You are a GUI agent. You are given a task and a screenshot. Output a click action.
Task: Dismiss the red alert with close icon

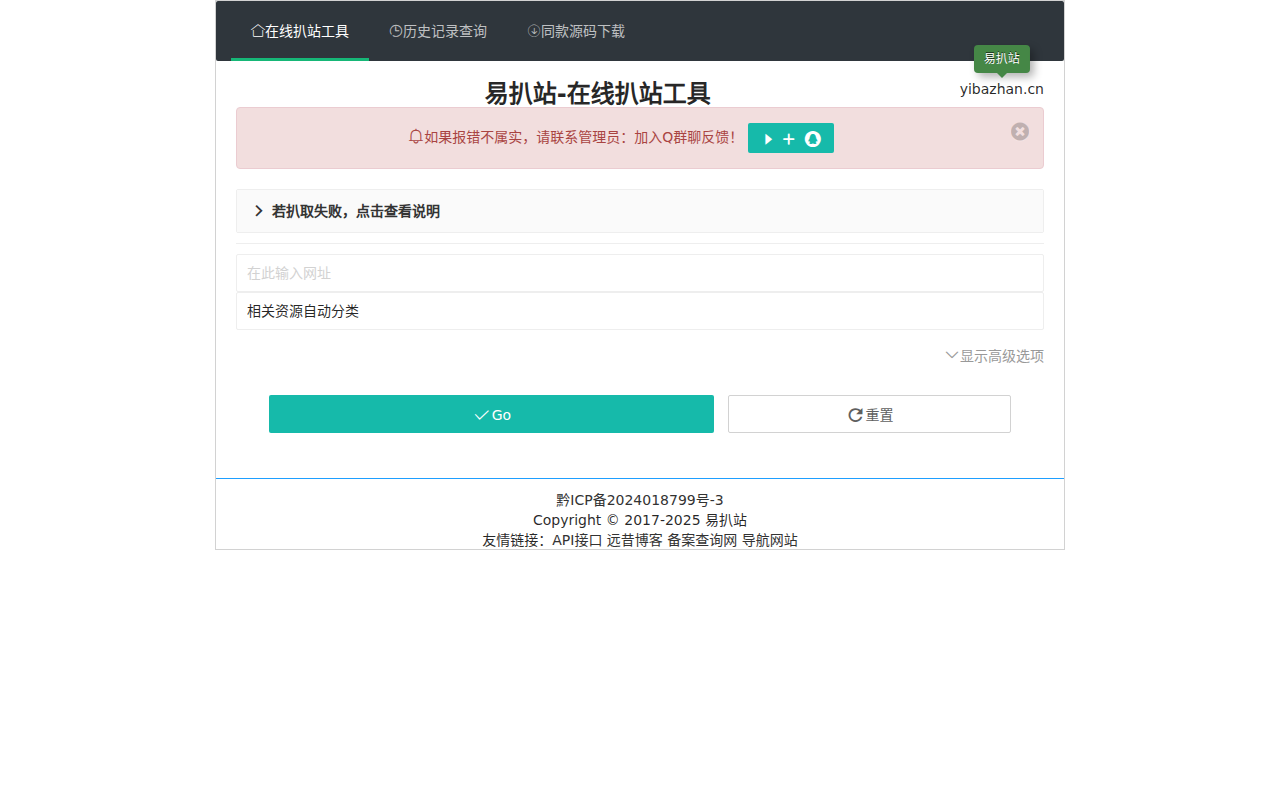tap(1020, 131)
